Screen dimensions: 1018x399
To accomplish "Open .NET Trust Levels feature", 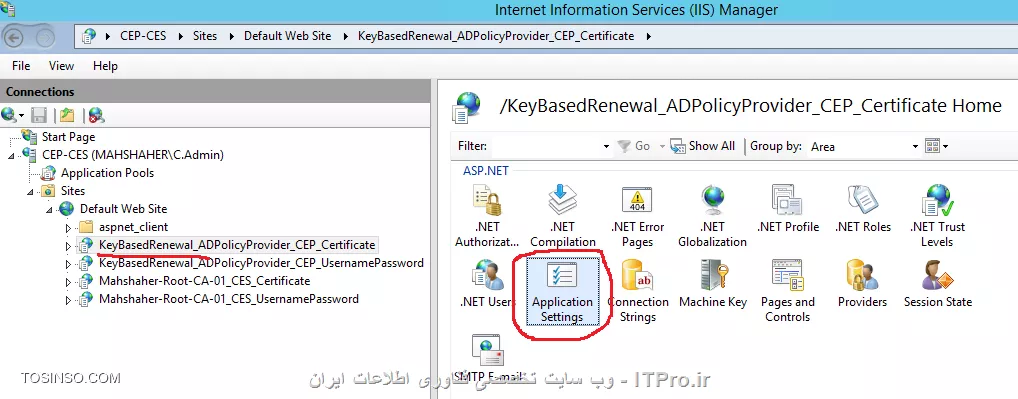I will (x=937, y=216).
